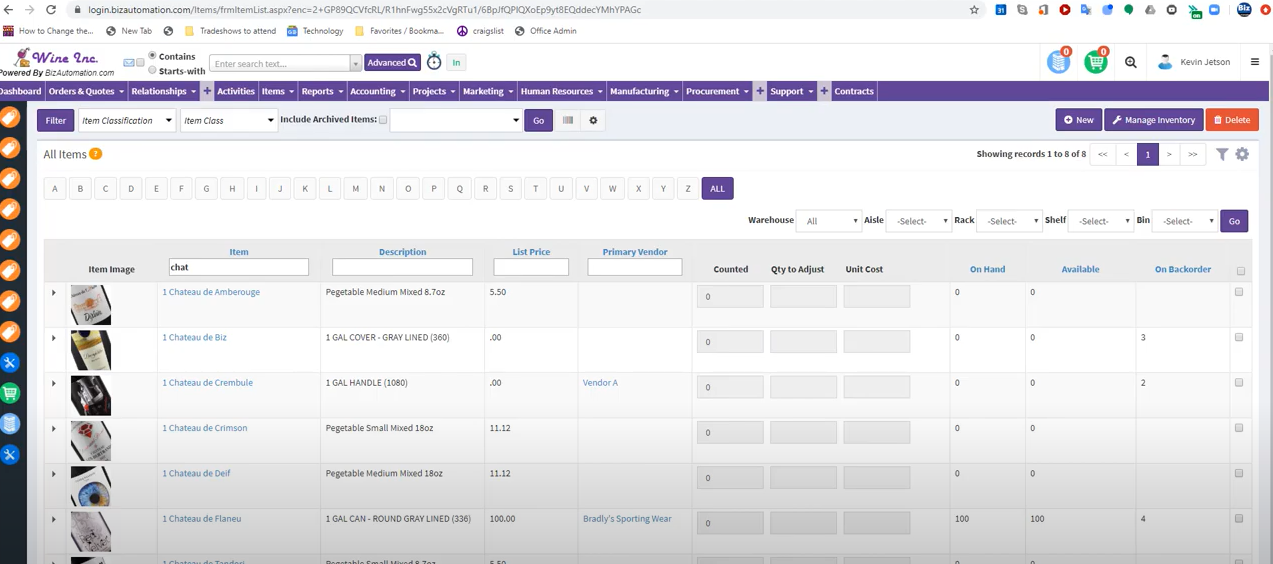Open the Bradly's Sporting Wear vendor link
1273x564 pixels.
627,519
